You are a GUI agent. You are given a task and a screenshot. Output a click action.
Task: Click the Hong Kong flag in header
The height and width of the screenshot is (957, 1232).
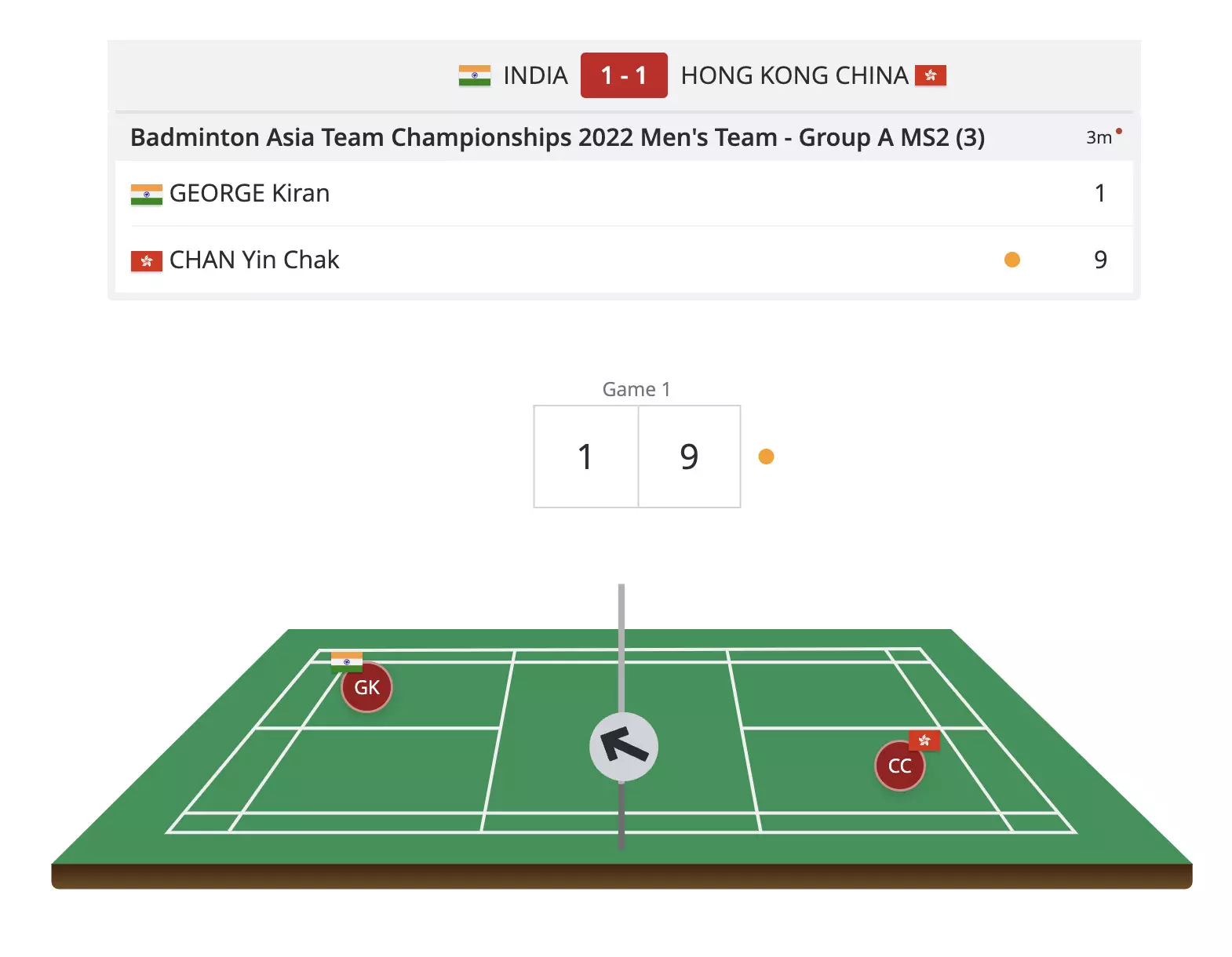click(931, 75)
